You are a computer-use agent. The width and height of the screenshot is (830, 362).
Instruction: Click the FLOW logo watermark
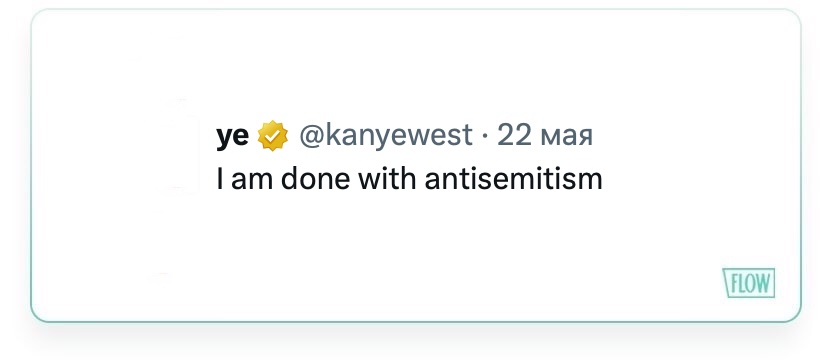click(749, 283)
